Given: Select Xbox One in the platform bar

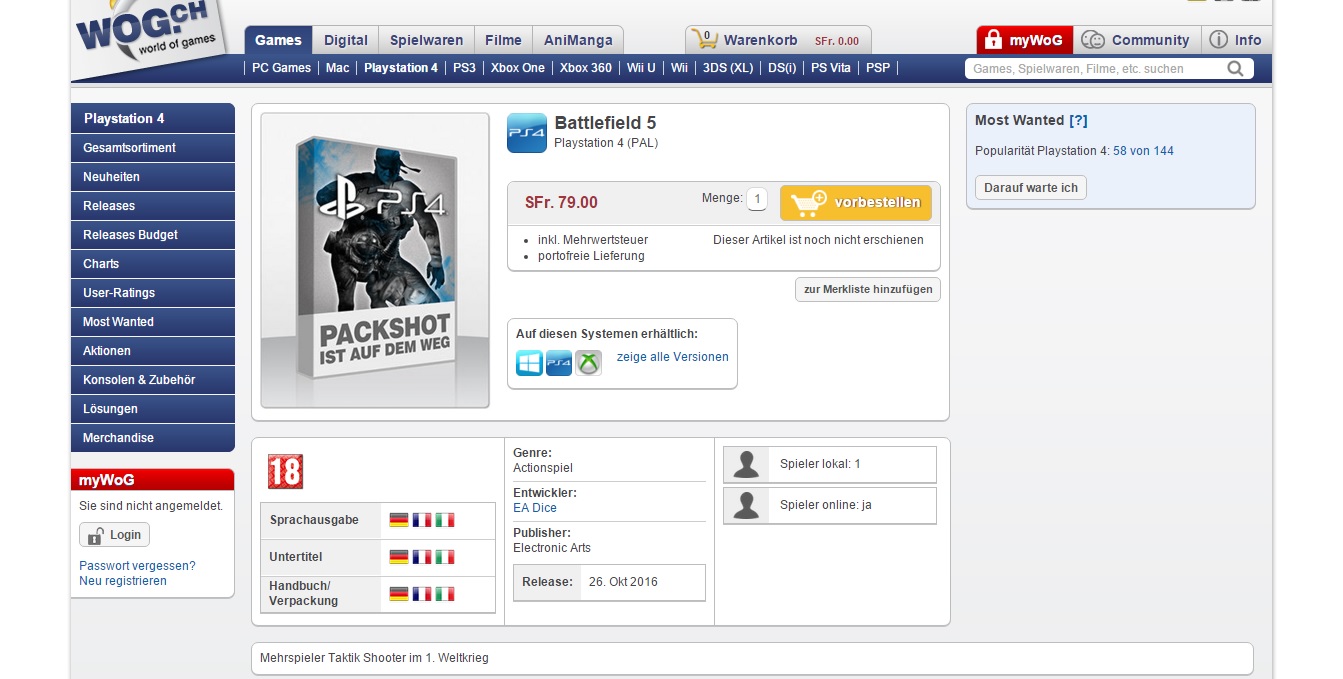Looking at the screenshot, I should [517, 68].
